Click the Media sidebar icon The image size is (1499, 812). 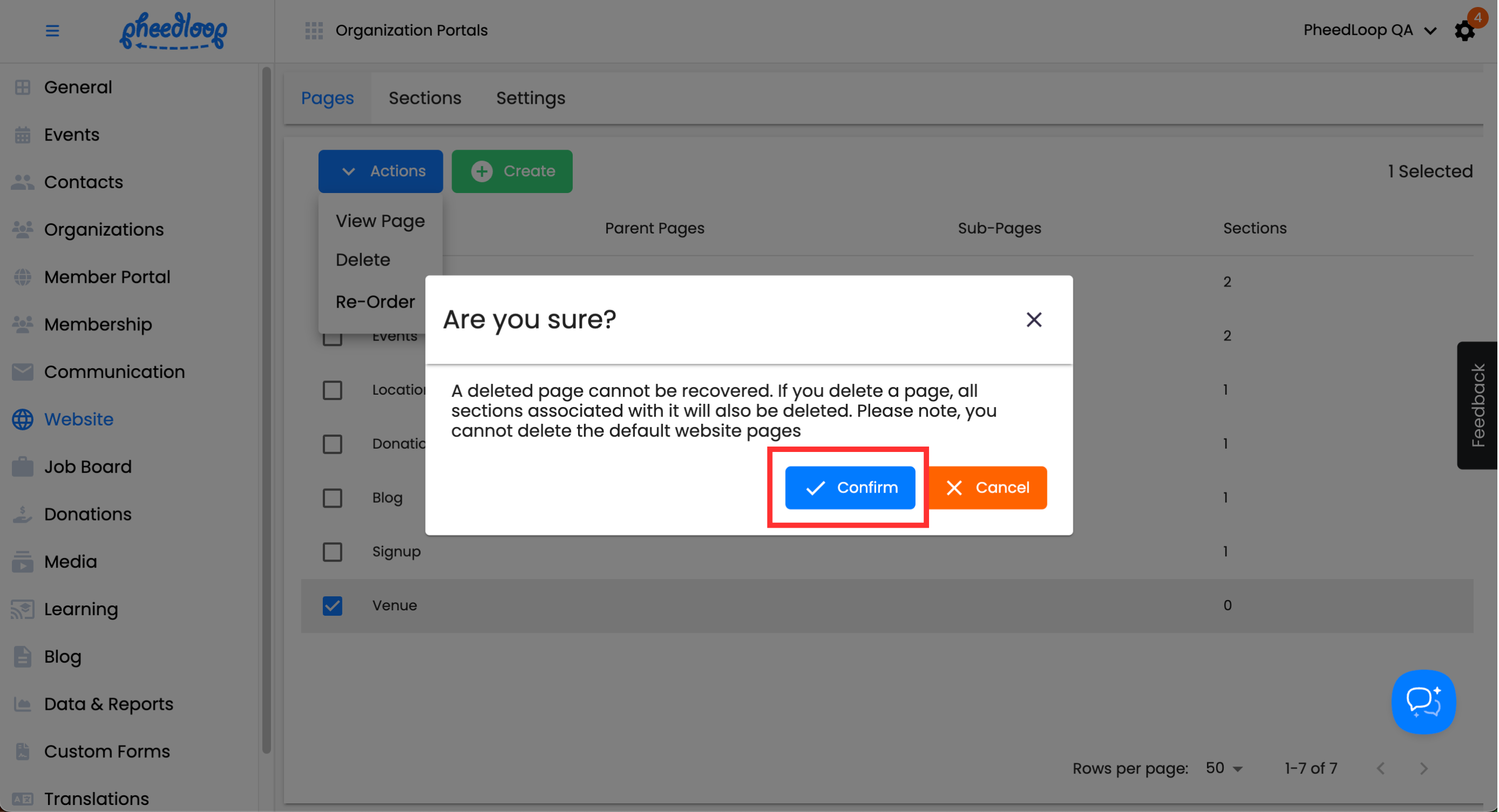coord(23,561)
